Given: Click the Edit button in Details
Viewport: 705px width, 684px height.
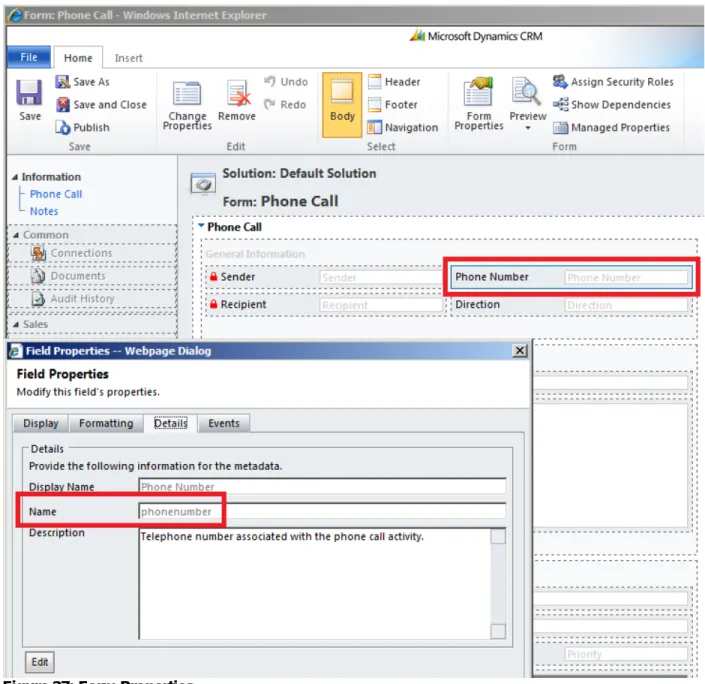Looking at the screenshot, I should click(40, 662).
